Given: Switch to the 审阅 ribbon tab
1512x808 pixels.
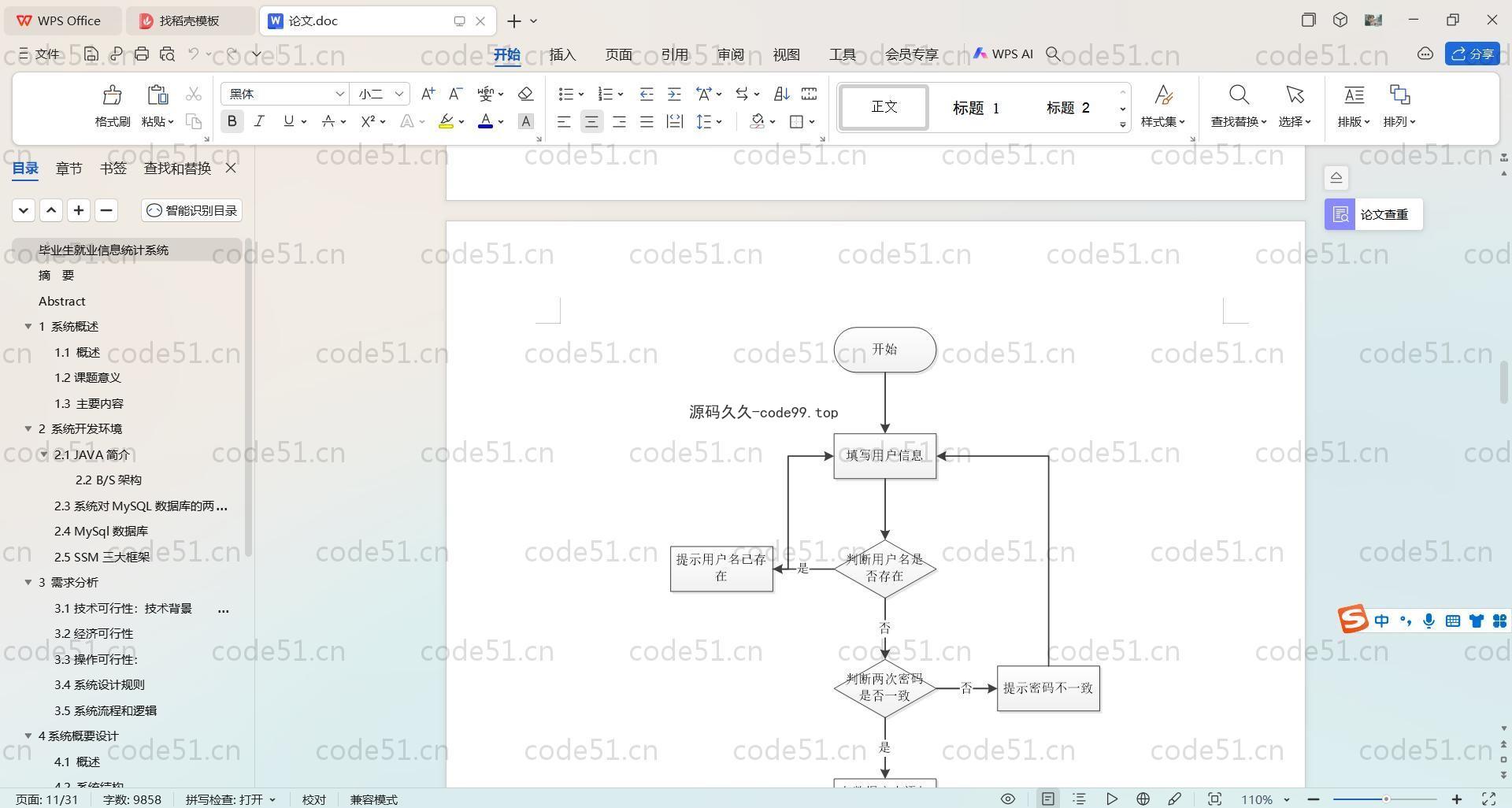Looking at the screenshot, I should pyautogui.click(x=730, y=54).
